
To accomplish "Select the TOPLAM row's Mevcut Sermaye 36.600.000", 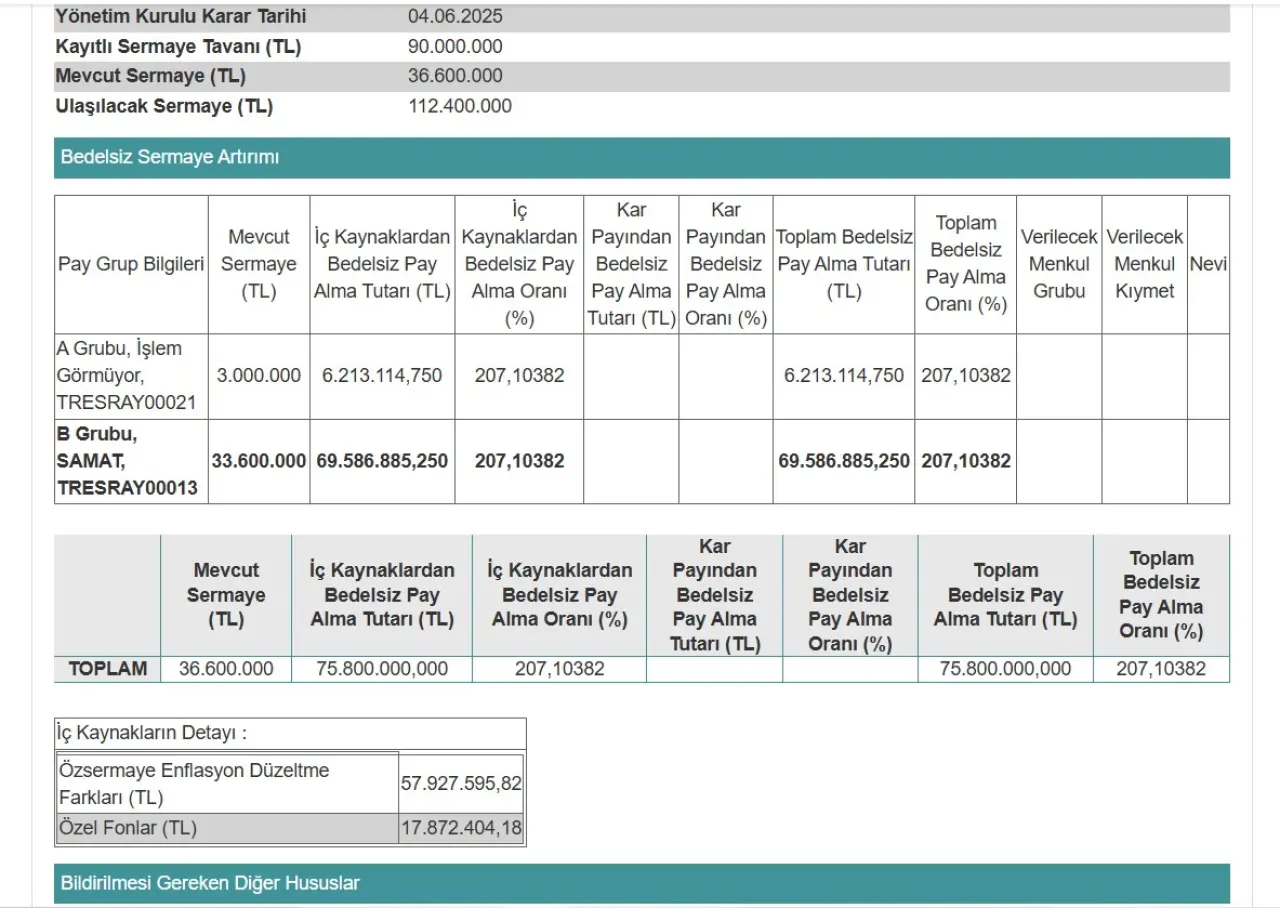I will tap(226, 669).
